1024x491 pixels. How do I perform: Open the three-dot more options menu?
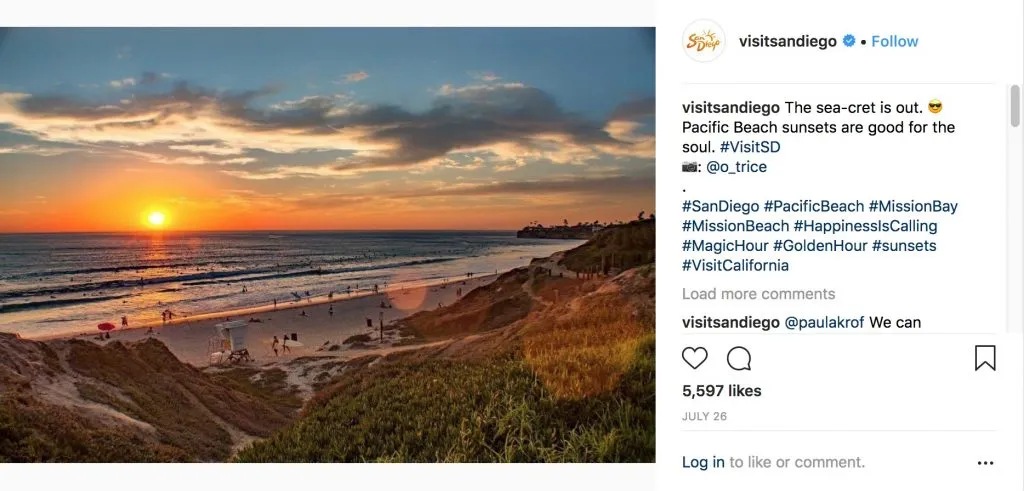tap(986, 463)
